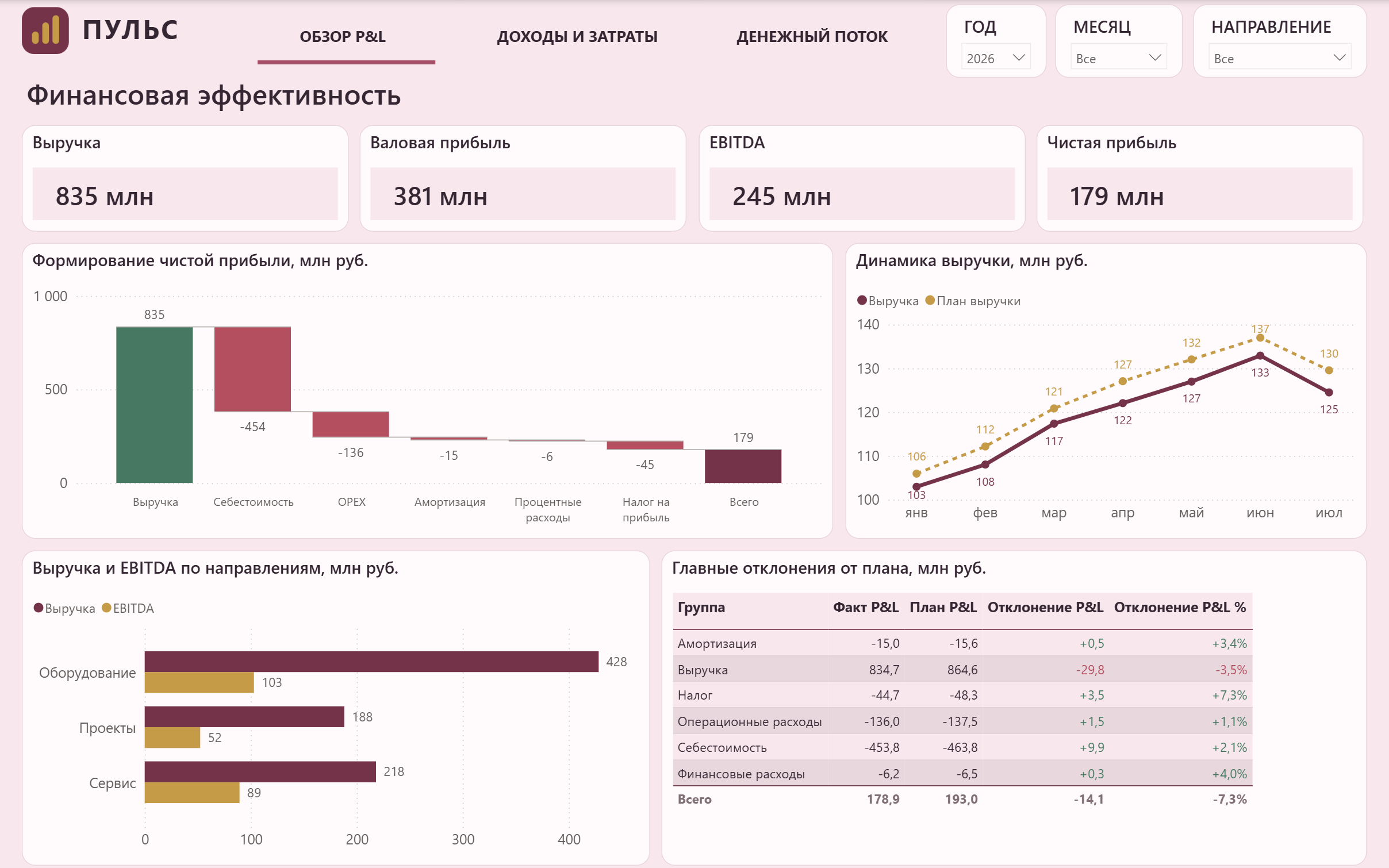
Task: Select the Сервис revenue bar (218)
Action: click(260, 772)
